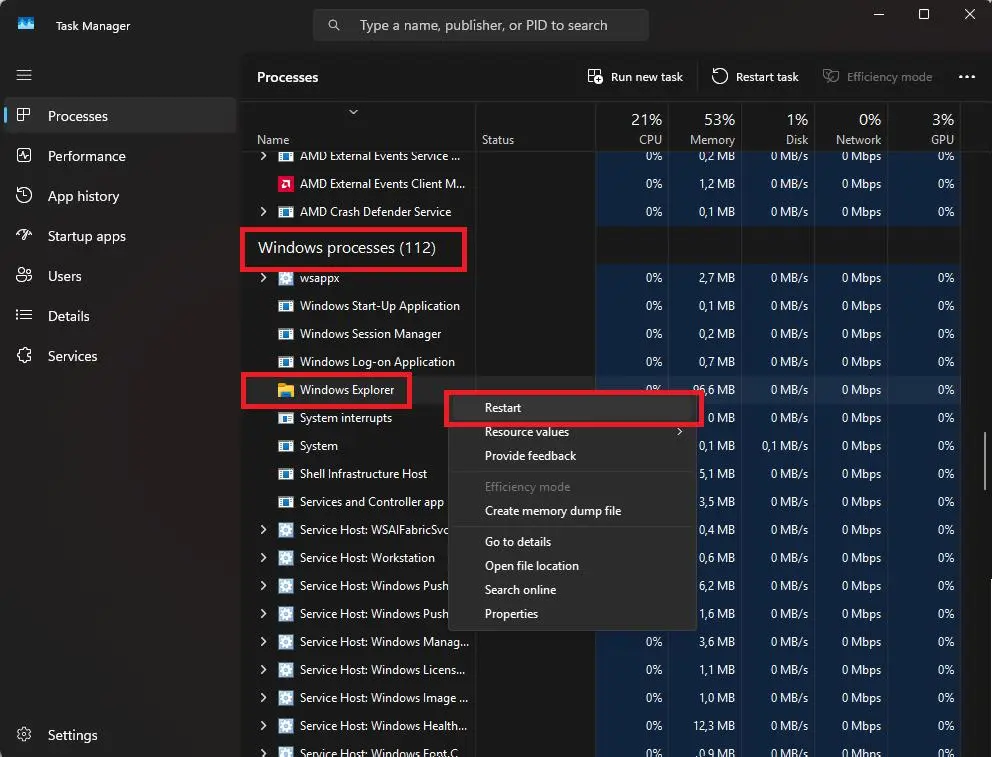992x757 pixels.
Task: Open the Resource values submenu
Action: [x=573, y=432]
